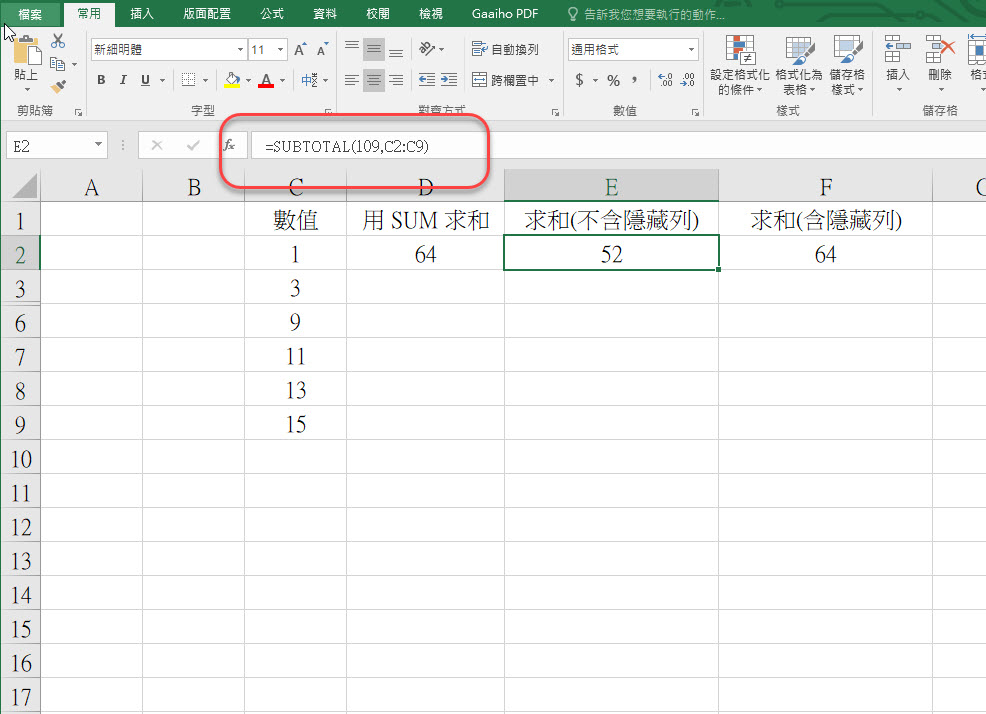
Task: Select cell F2 showing 64
Action: 825,254
